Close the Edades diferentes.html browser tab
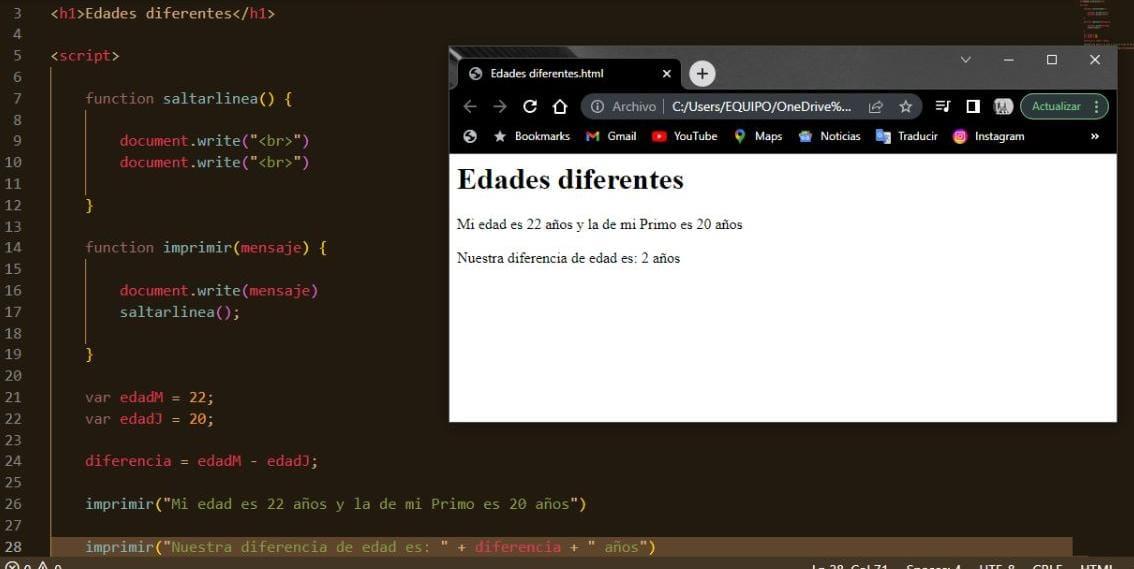Screen dimensions: 1134x569 click(667, 73)
